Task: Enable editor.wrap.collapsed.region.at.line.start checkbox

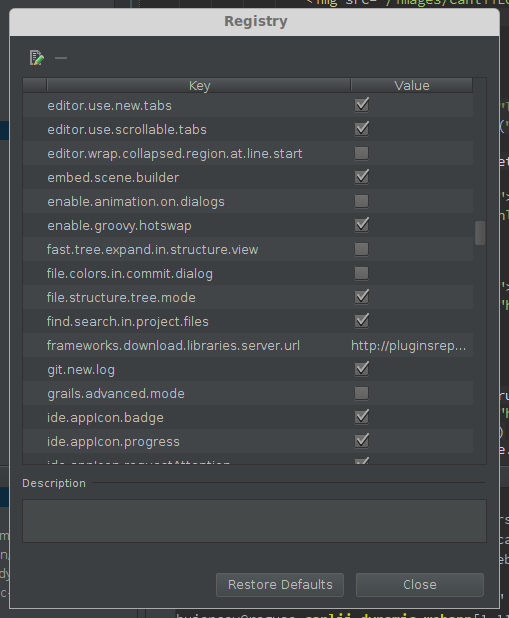Action: (362, 153)
